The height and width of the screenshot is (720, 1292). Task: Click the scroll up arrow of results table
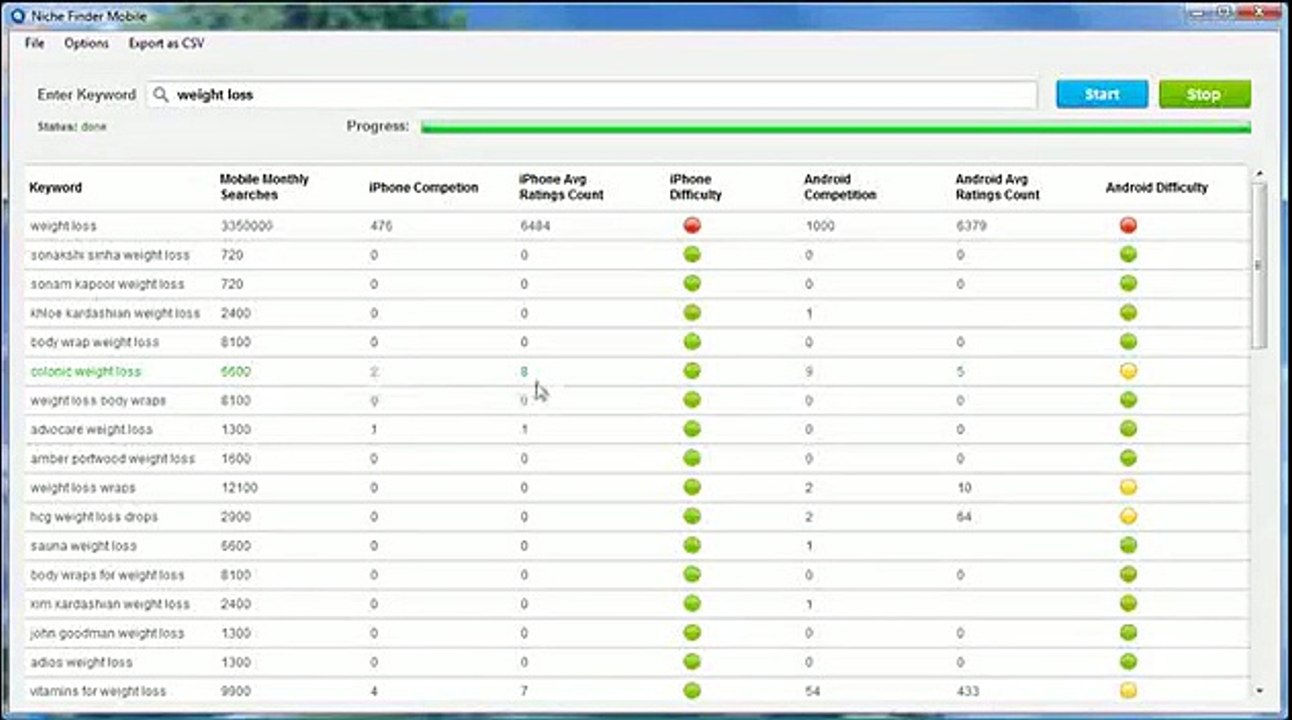coord(1259,174)
